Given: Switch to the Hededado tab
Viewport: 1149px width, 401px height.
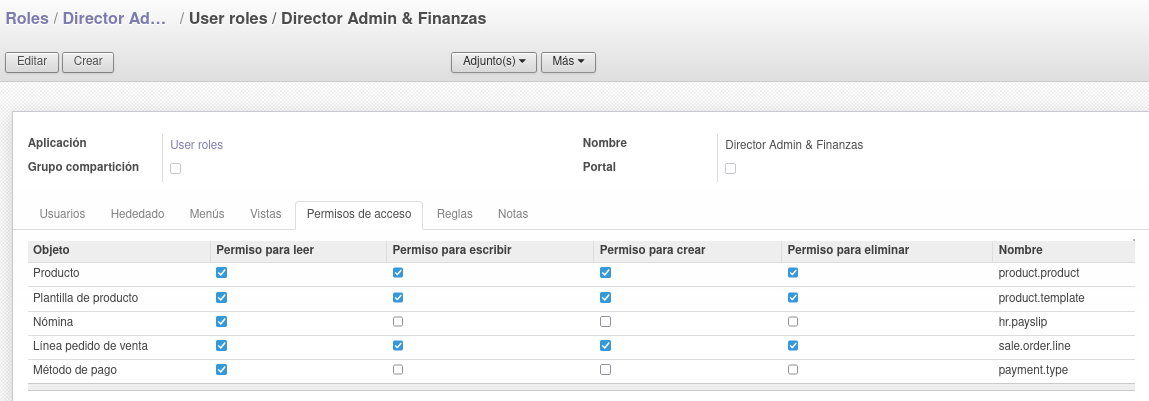Looking at the screenshot, I should click(137, 214).
